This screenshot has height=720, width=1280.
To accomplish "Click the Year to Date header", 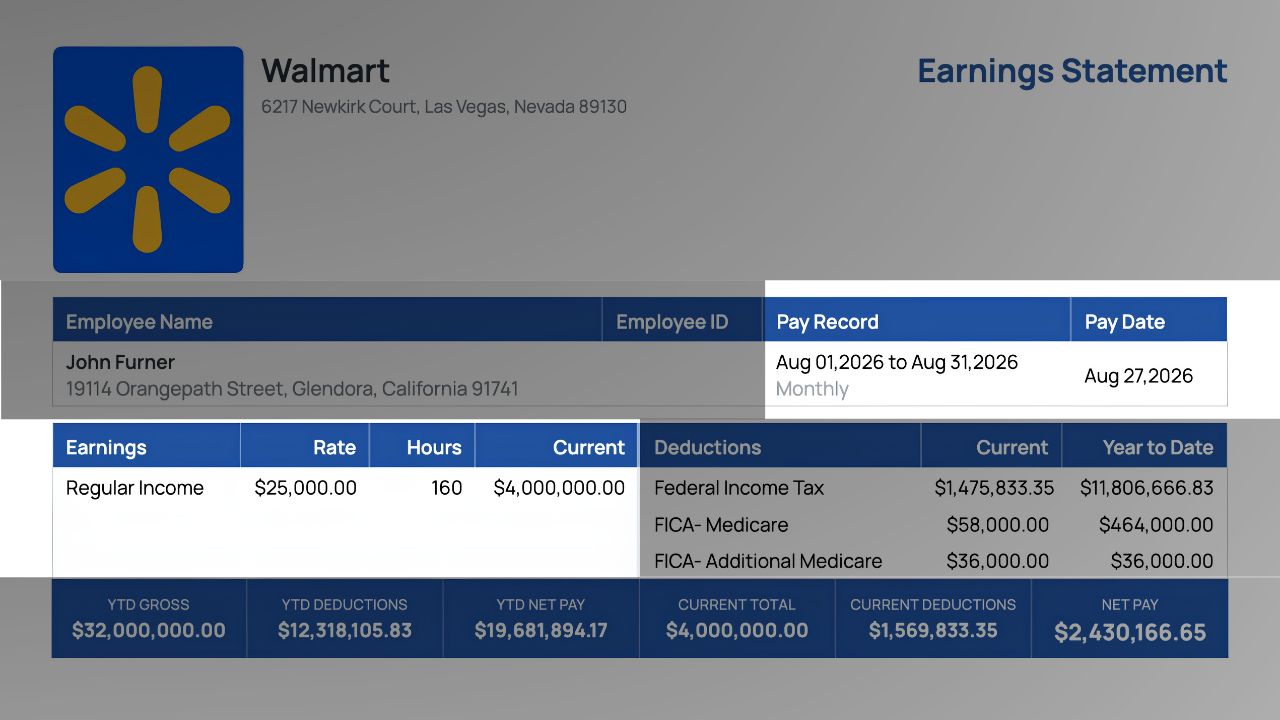I will 1158,447.
